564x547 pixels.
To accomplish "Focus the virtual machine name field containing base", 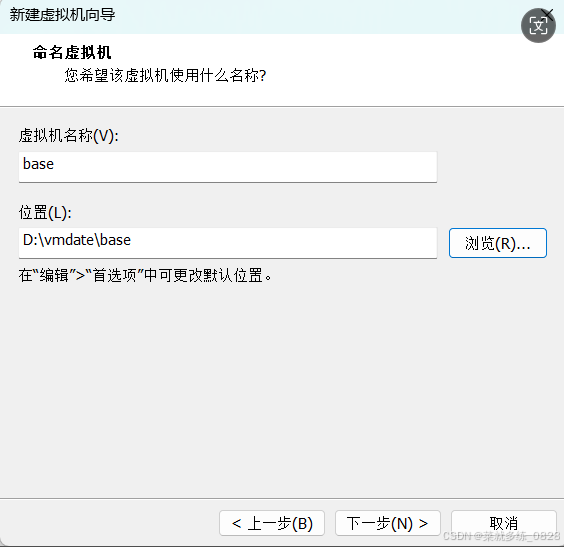I will (x=228, y=167).
